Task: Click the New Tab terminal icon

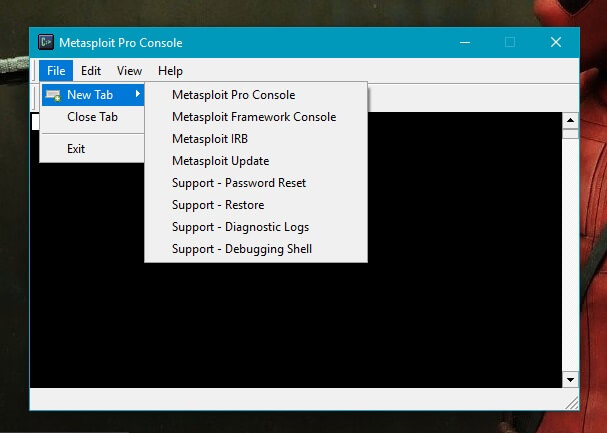Action: coord(53,95)
